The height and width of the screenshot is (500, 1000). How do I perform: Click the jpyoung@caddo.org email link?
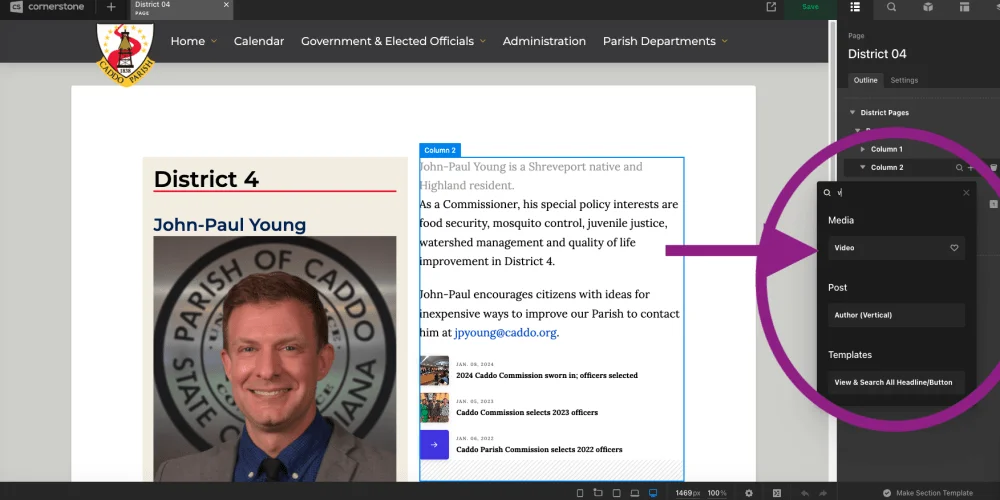point(505,333)
